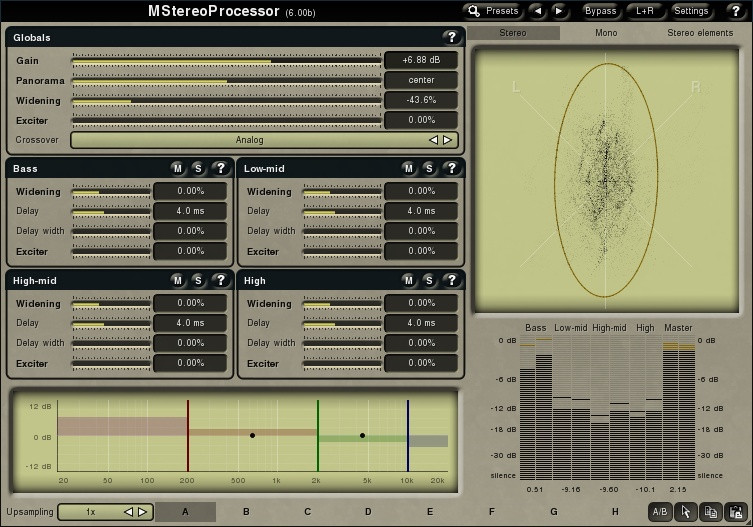Screen dimensions: 753x527
Task: Select preset slot A
Action: pyautogui.click(x=185, y=512)
